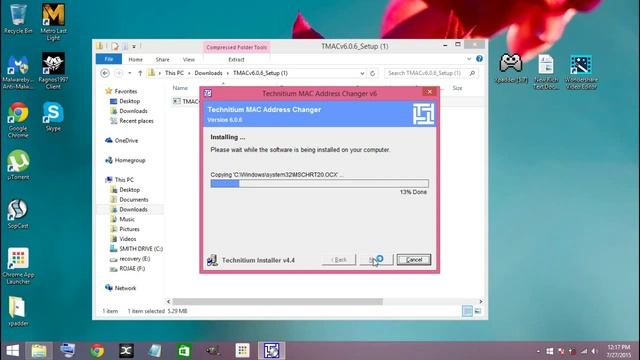Open New Rich Text Document icon
Image resolution: width=640 pixels, height=360 pixels.
(546, 71)
